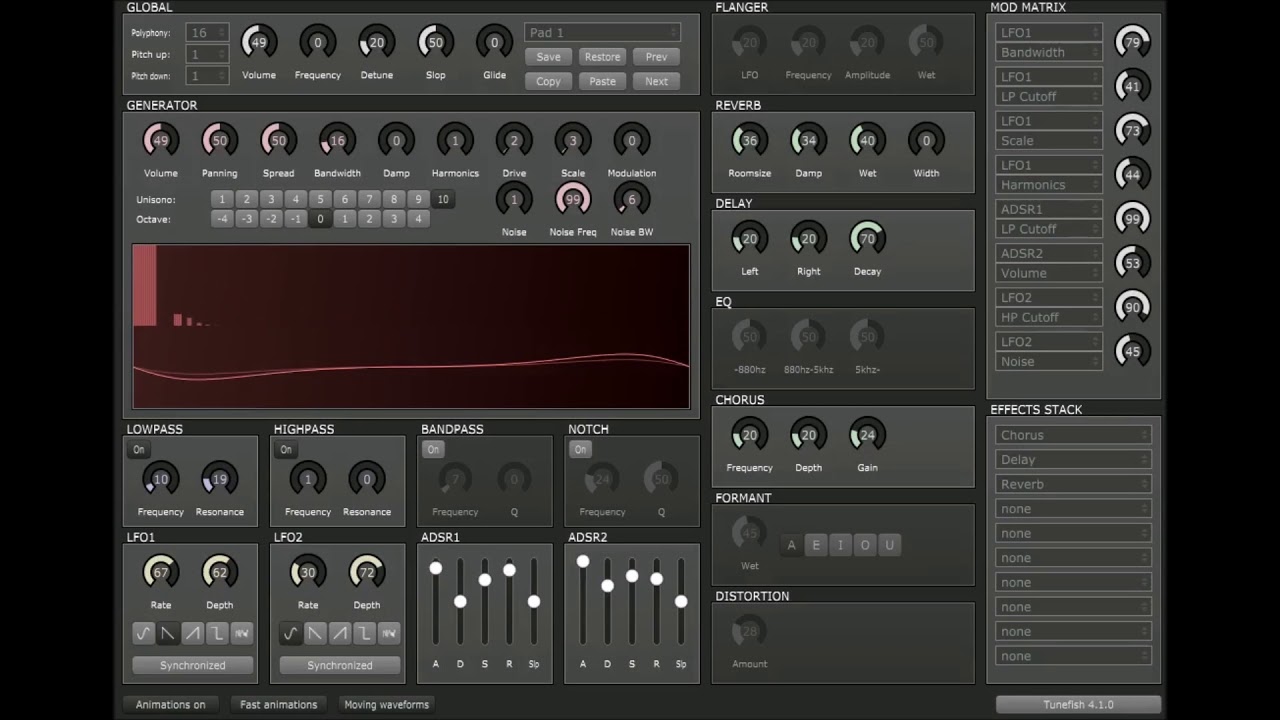Select the square waveform for LFO2
Screen dimensions: 1280x720
coord(364,633)
